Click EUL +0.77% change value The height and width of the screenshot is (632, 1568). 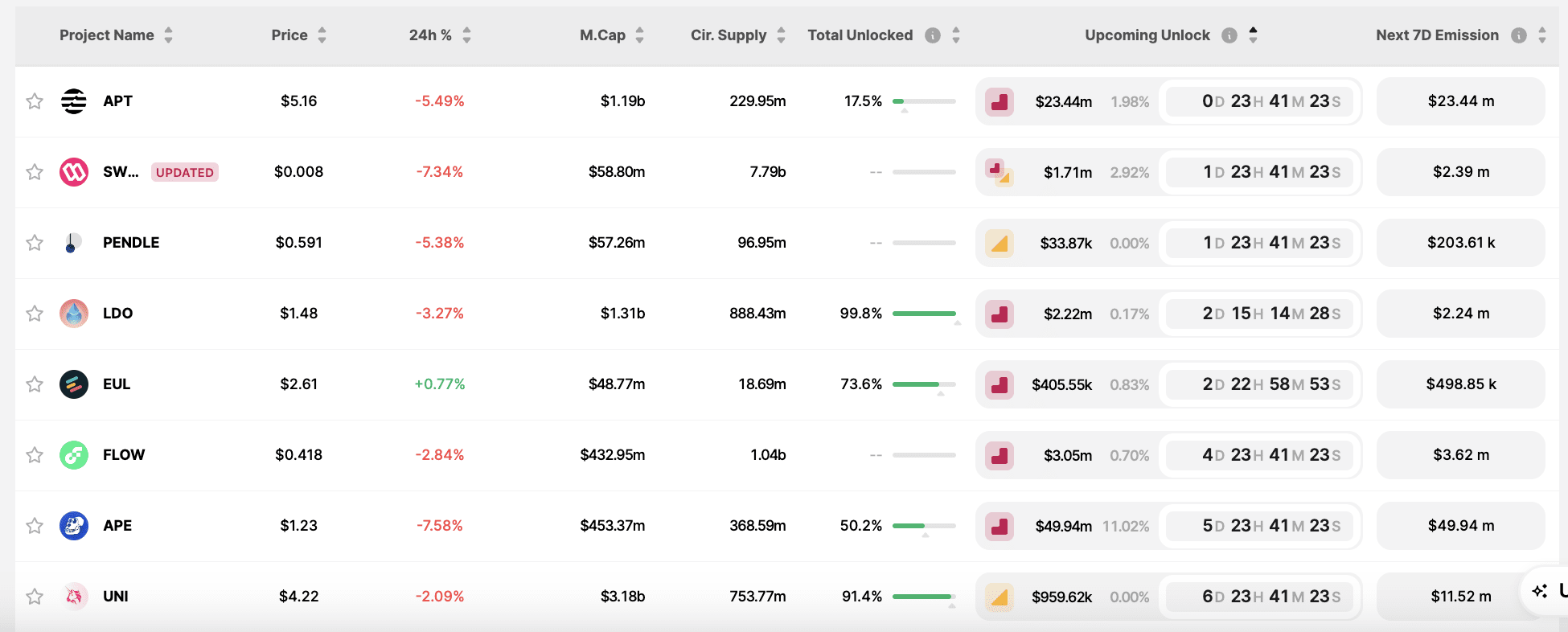click(440, 384)
